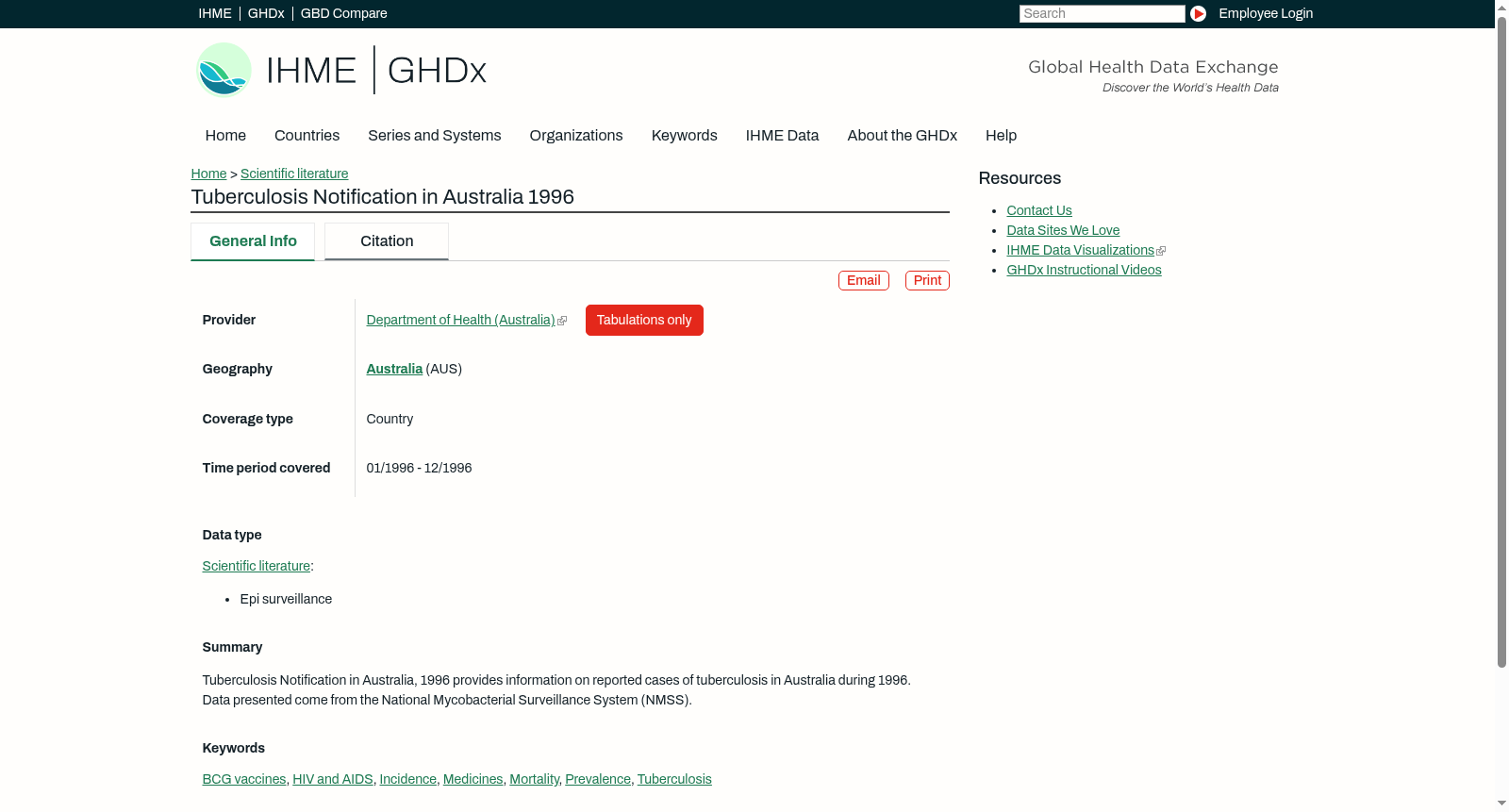The height and width of the screenshot is (812, 1509).
Task: Open GHDx link in top bar
Action: click(x=266, y=13)
